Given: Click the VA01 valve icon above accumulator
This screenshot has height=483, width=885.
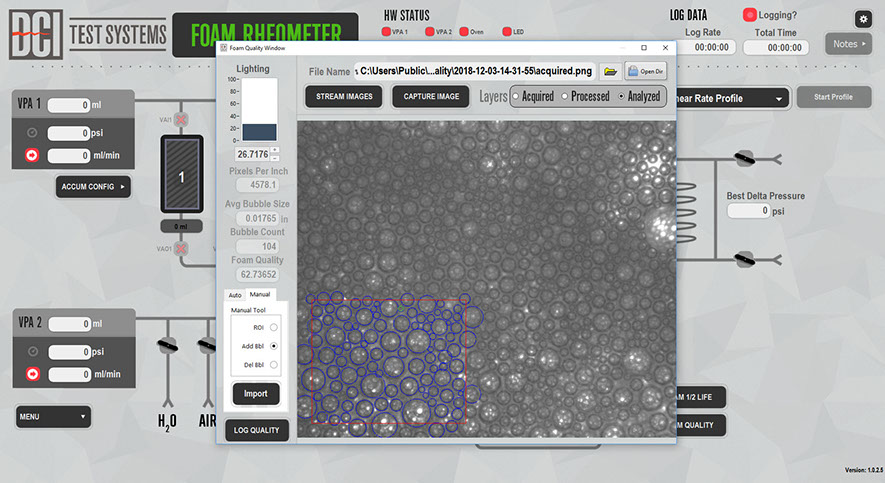Looking at the screenshot, I should [182, 121].
